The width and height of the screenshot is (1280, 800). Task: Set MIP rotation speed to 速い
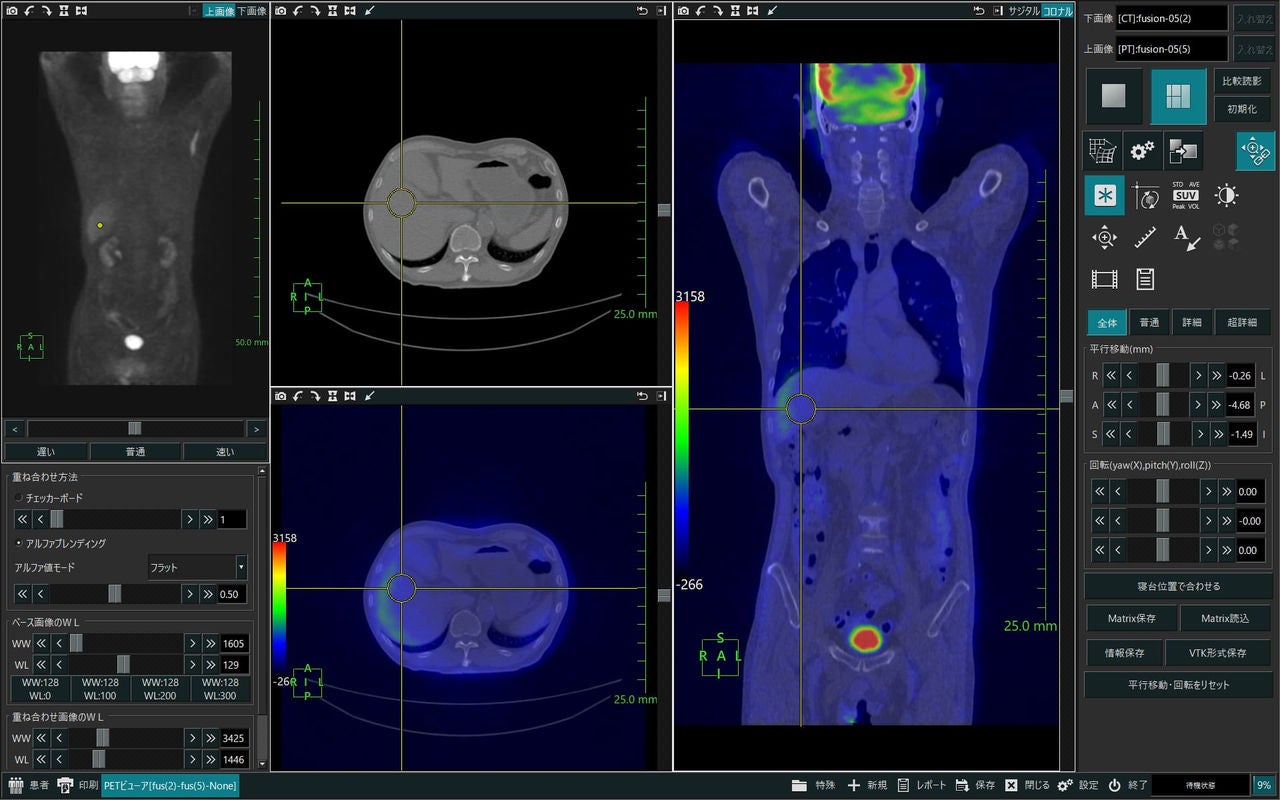click(x=225, y=452)
